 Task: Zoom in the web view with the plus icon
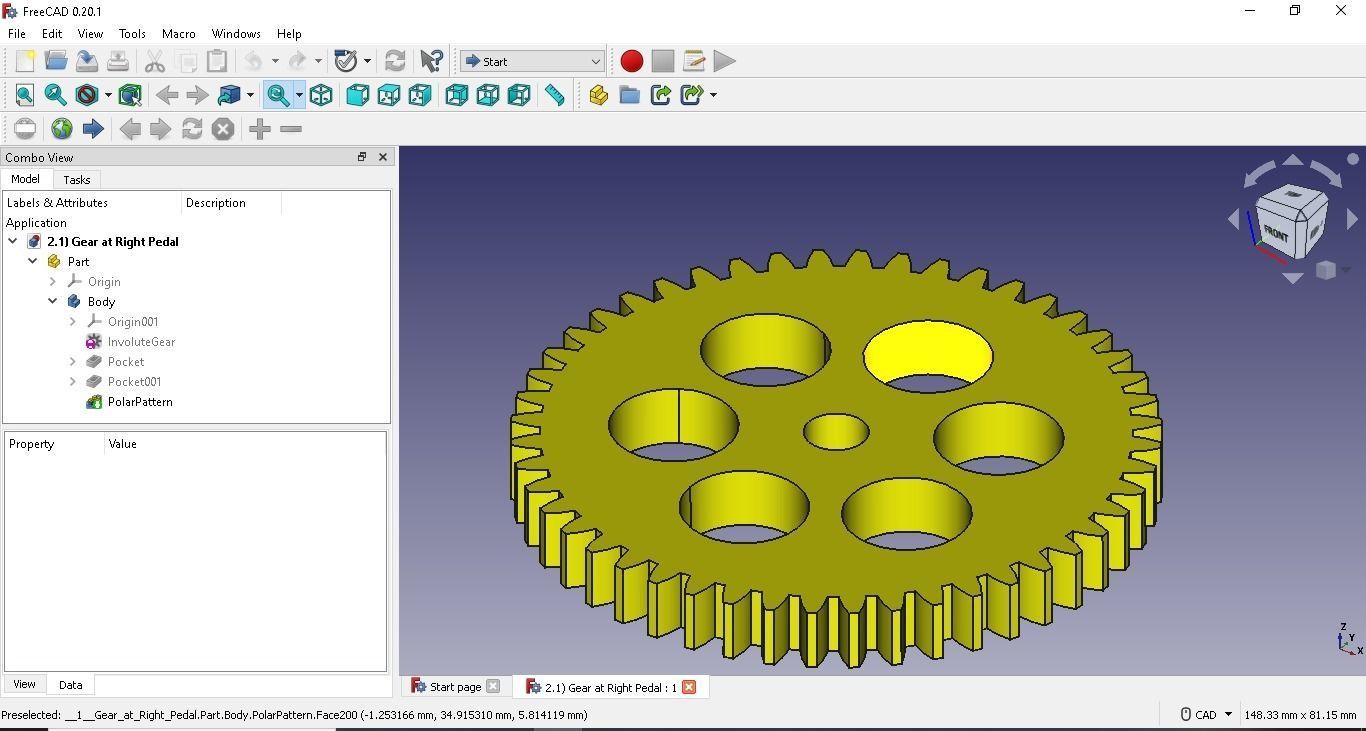tap(260, 129)
